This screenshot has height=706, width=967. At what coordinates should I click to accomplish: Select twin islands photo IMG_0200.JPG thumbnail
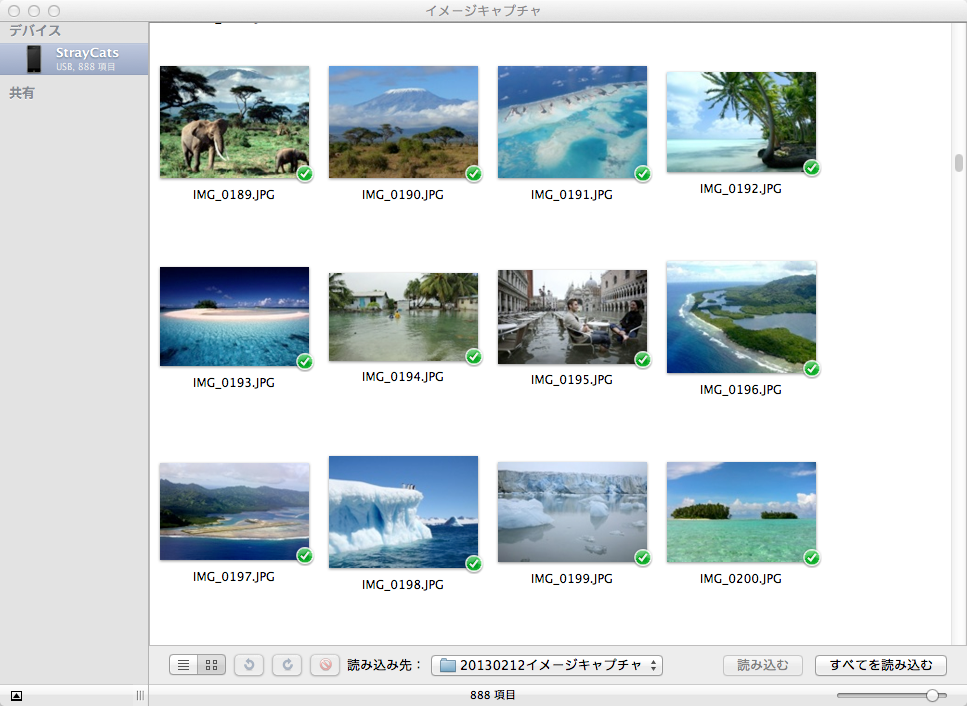[741, 512]
